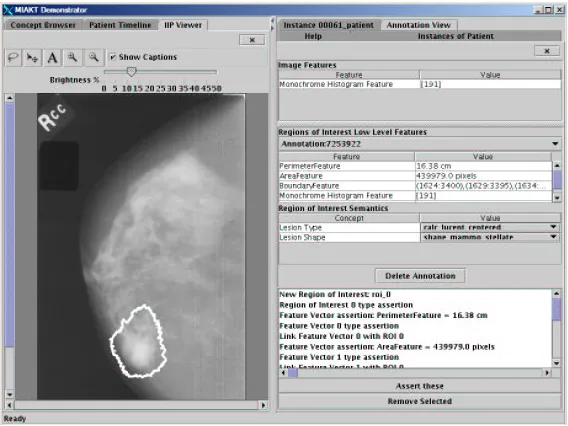Image resolution: width=568 pixels, height=426 pixels.
Task: Click assertion log scroll up arrow
Action: pyautogui.click(x=556, y=294)
